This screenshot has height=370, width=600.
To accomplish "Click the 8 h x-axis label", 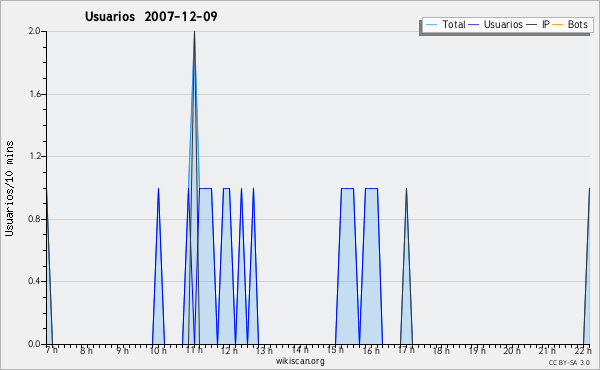I will click(x=86, y=350).
